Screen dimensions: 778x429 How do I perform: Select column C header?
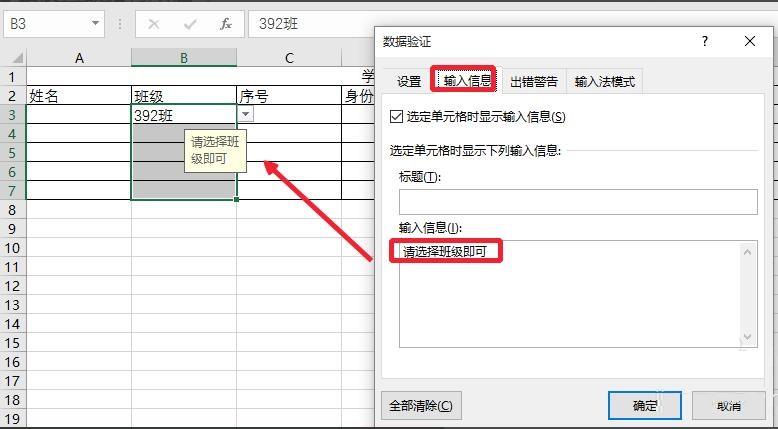289,58
